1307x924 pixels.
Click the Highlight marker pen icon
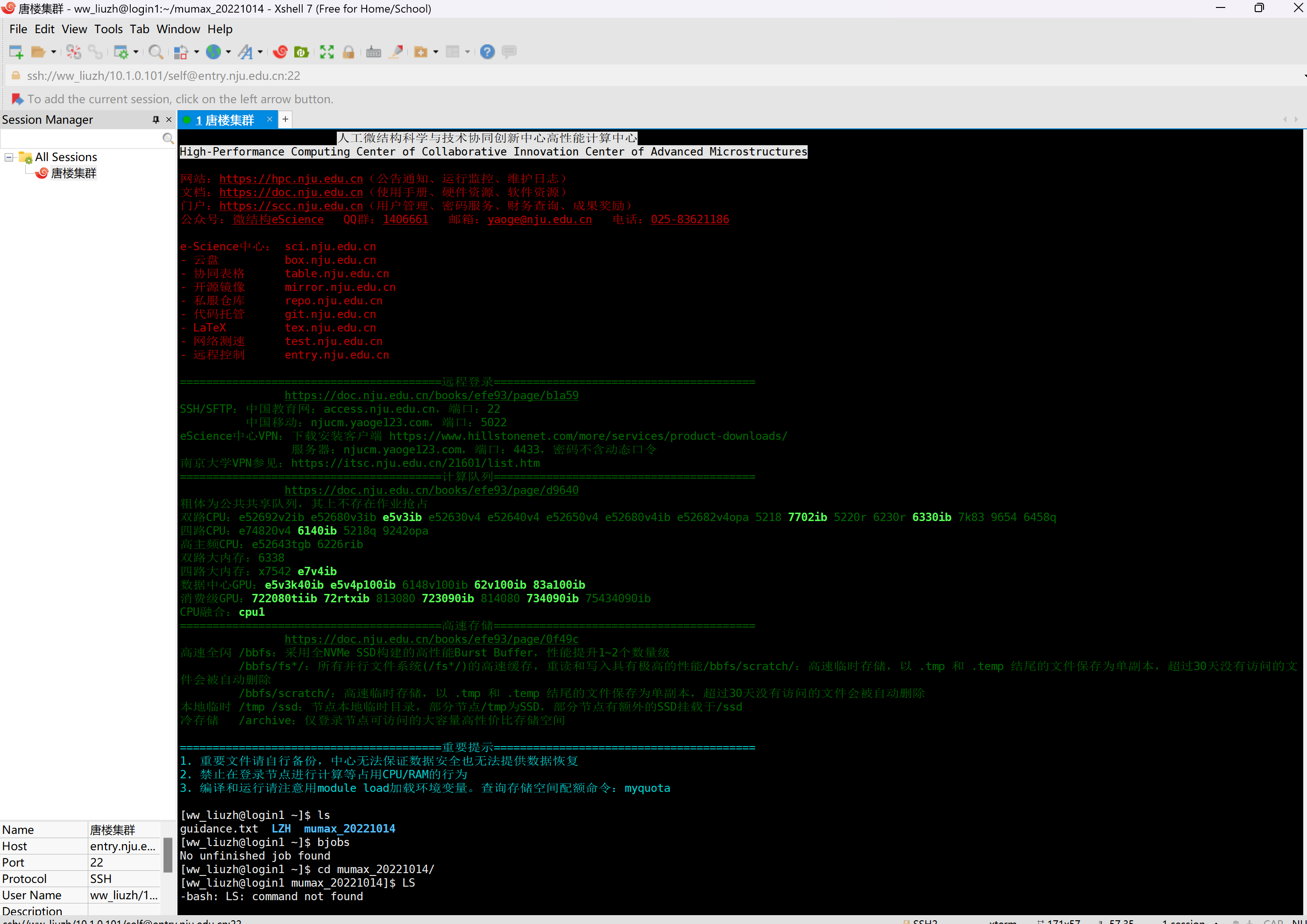pyautogui.click(x=396, y=52)
